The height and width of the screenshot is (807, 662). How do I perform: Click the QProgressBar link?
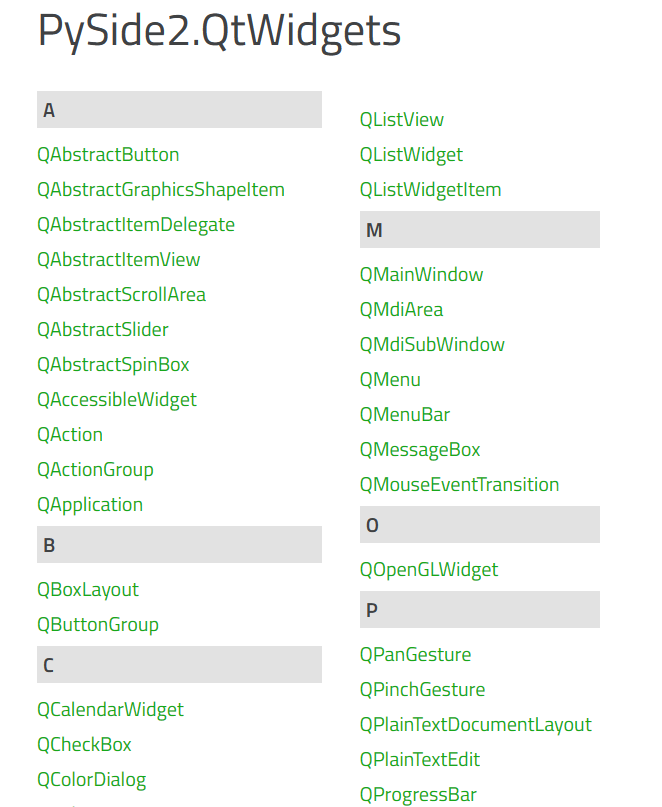(x=418, y=795)
